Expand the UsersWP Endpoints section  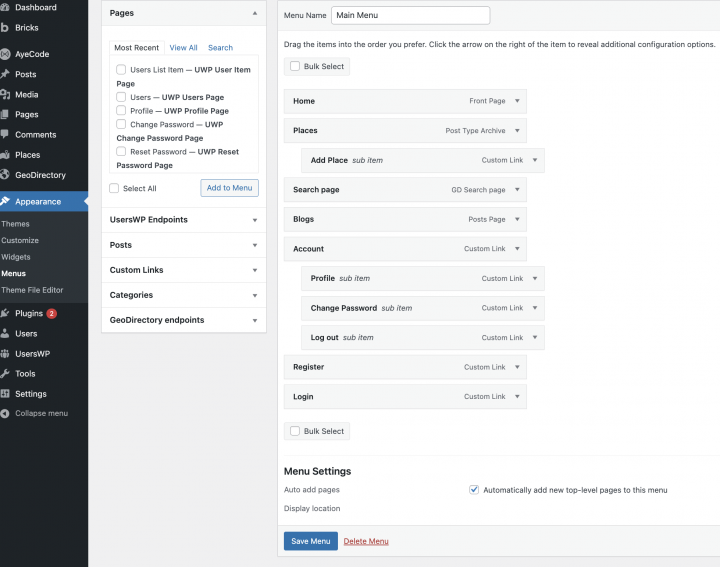tap(254, 220)
